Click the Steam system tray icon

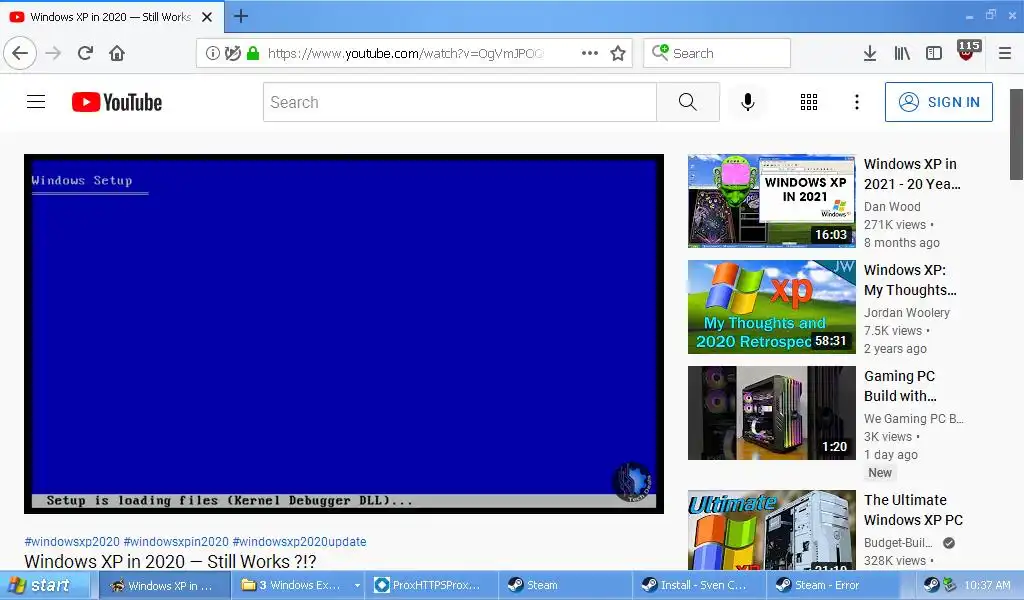[931, 585]
